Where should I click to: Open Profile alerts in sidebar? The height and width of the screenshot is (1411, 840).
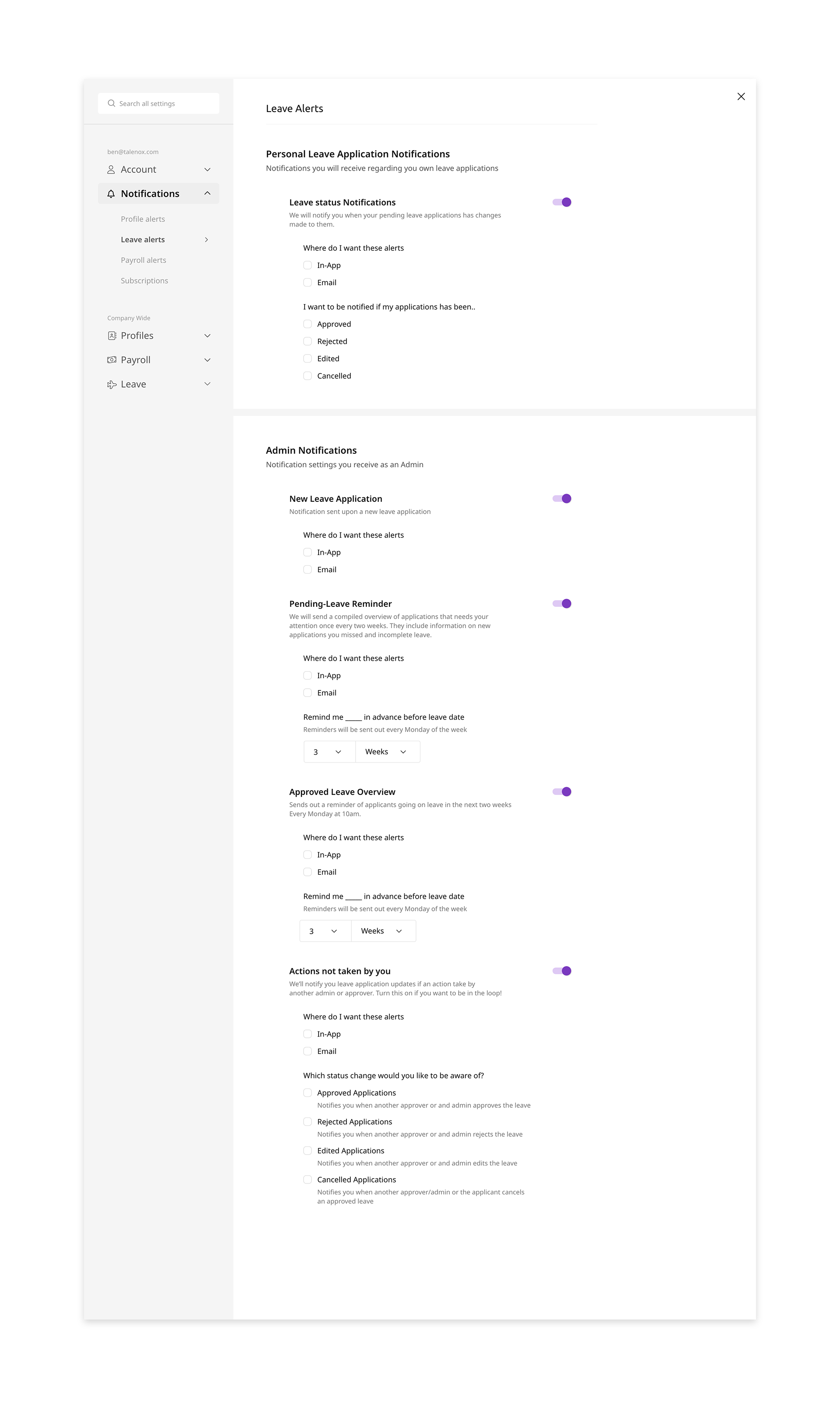coord(143,219)
